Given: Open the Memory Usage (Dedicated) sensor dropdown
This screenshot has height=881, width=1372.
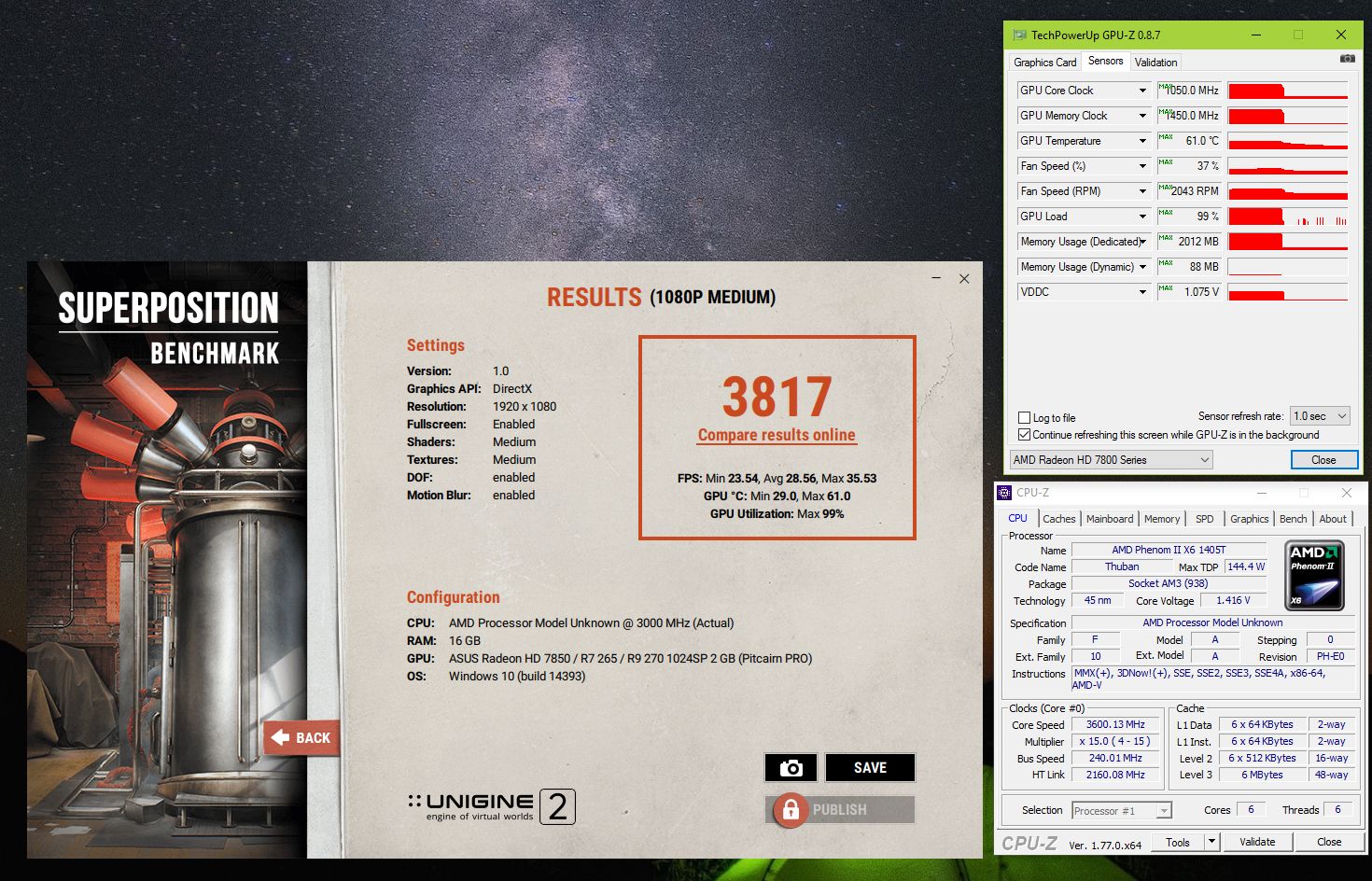Looking at the screenshot, I should pos(1142,242).
